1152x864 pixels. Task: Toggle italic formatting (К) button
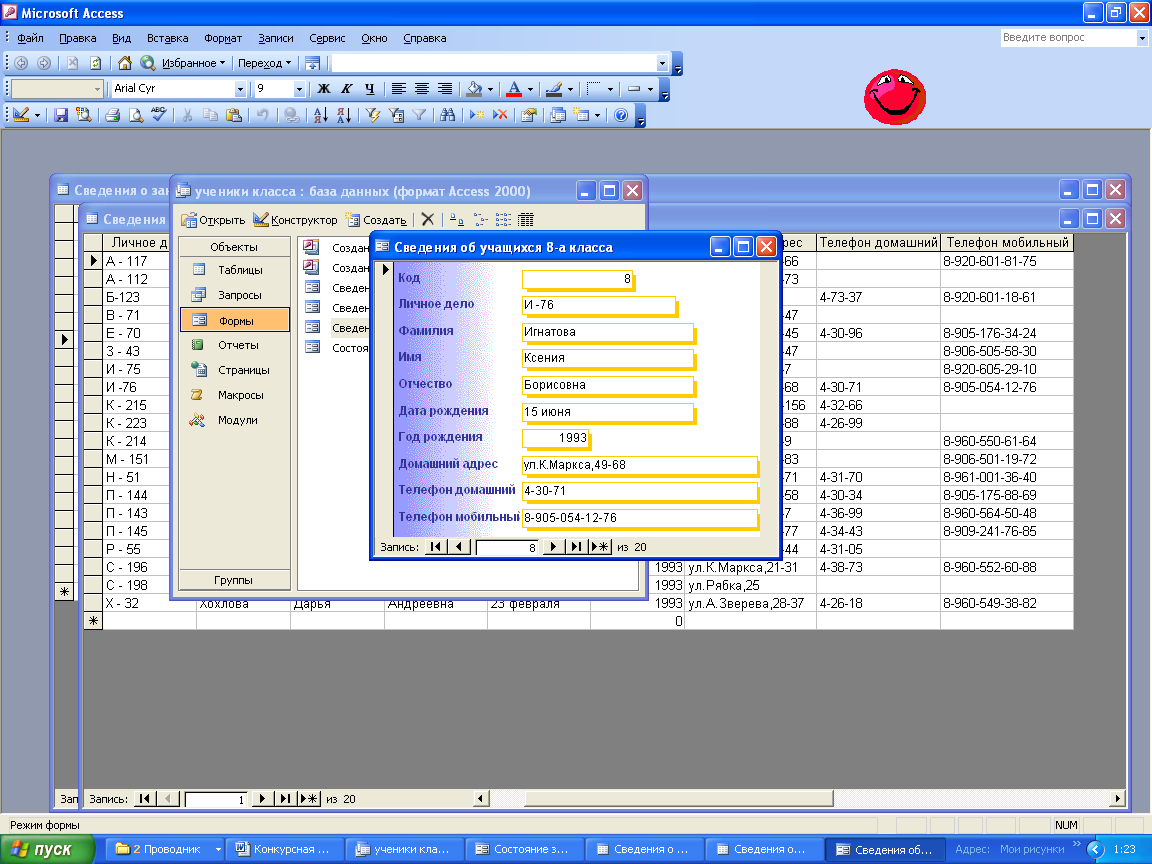(x=346, y=89)
